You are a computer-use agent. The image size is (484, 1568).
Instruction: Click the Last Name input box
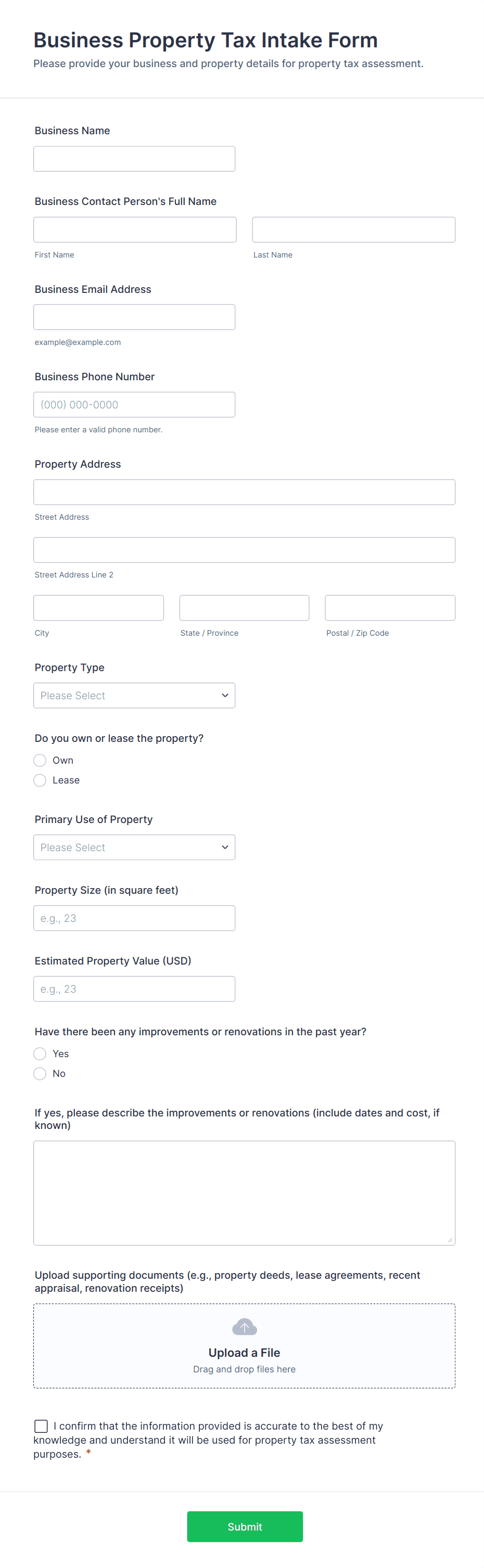click(x=353, y=230)
